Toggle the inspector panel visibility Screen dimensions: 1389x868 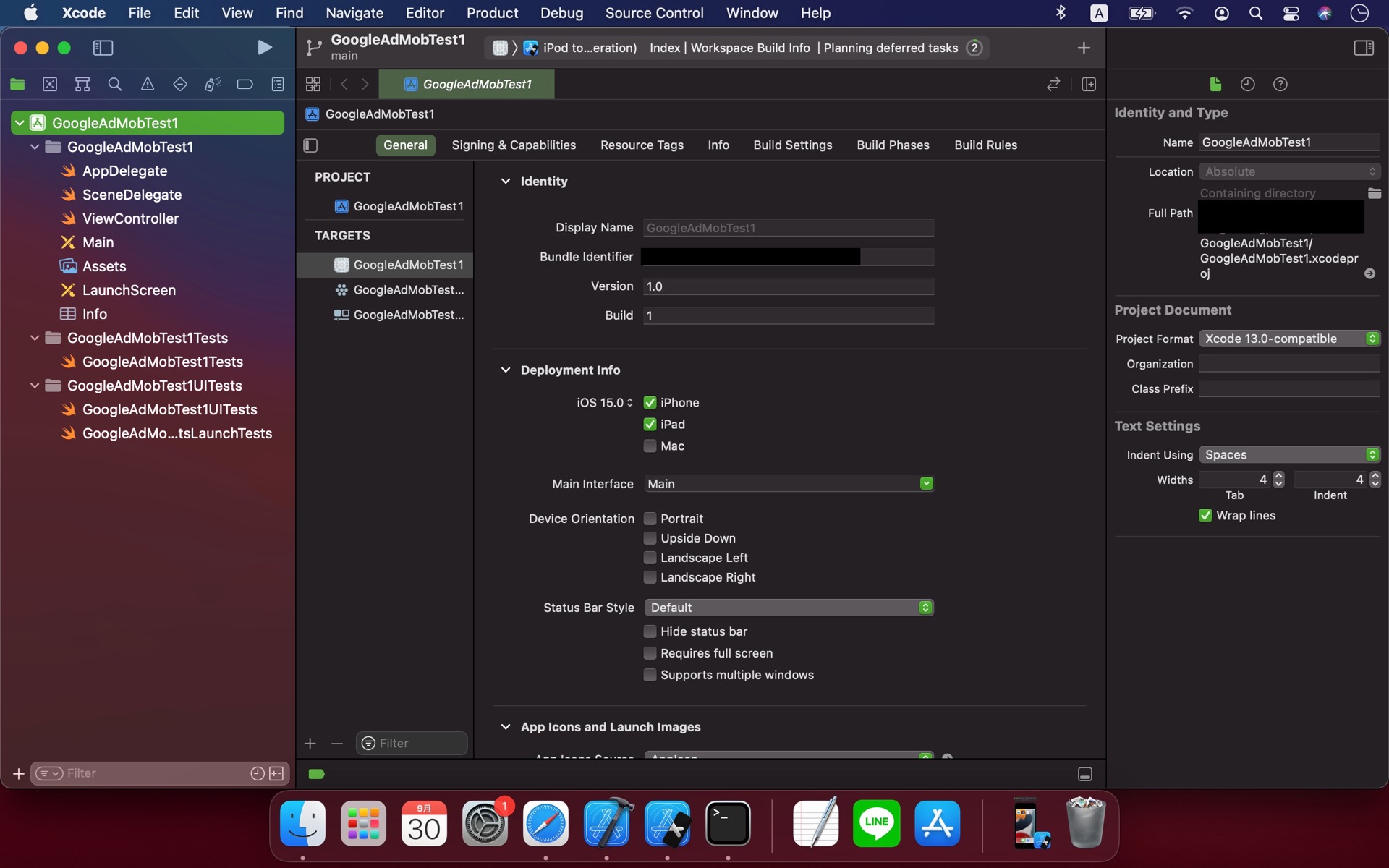coord(1364,48)
